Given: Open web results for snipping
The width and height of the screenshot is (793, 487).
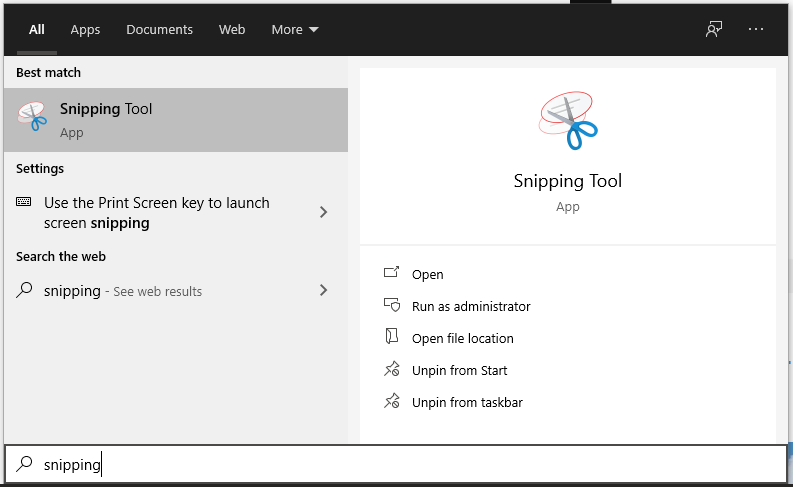Looking at the screenshot, I should [175, 291].
